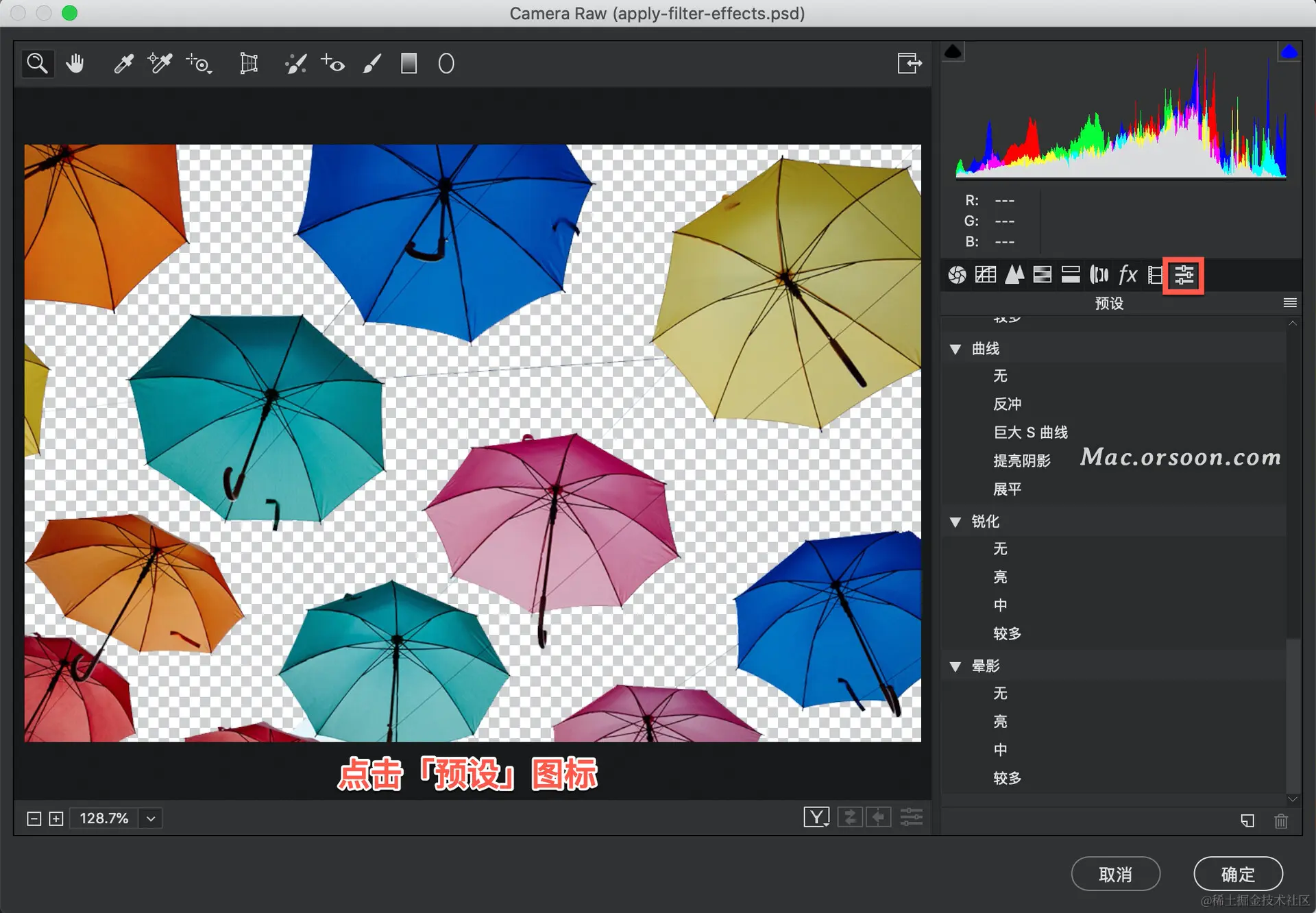
Task: Select the Zoom tool in toolbar
Action: [x=37, y=64]
